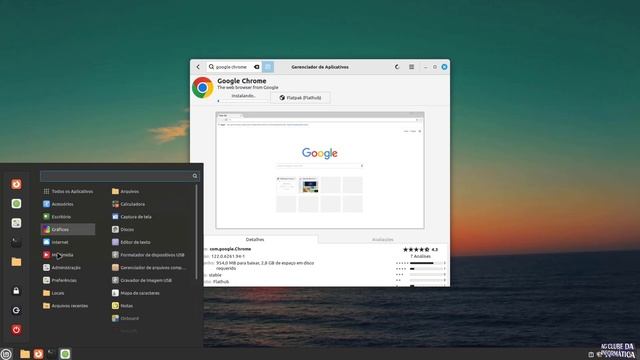Click the stable branch text

pos(215,275)
